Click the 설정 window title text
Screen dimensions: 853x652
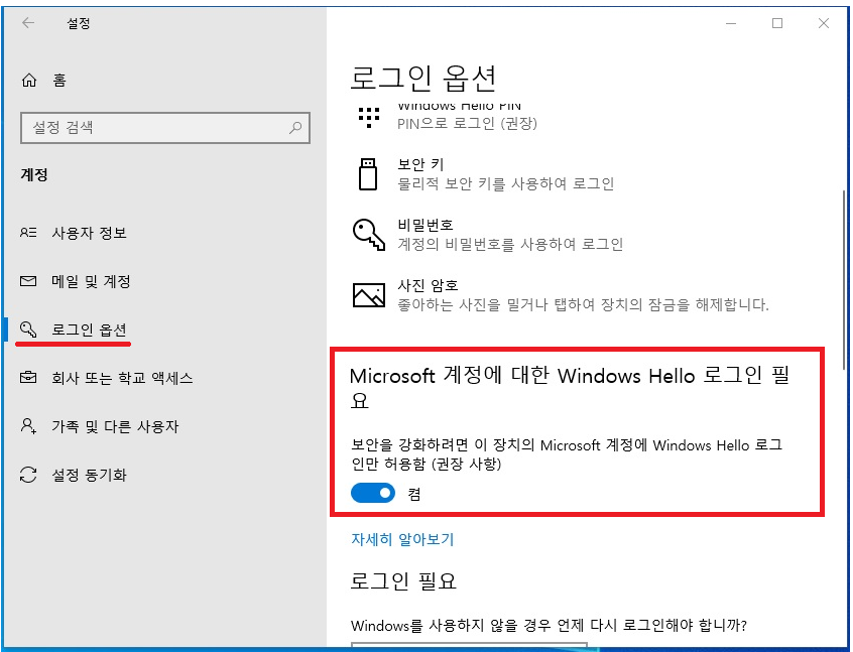[78, 23]
